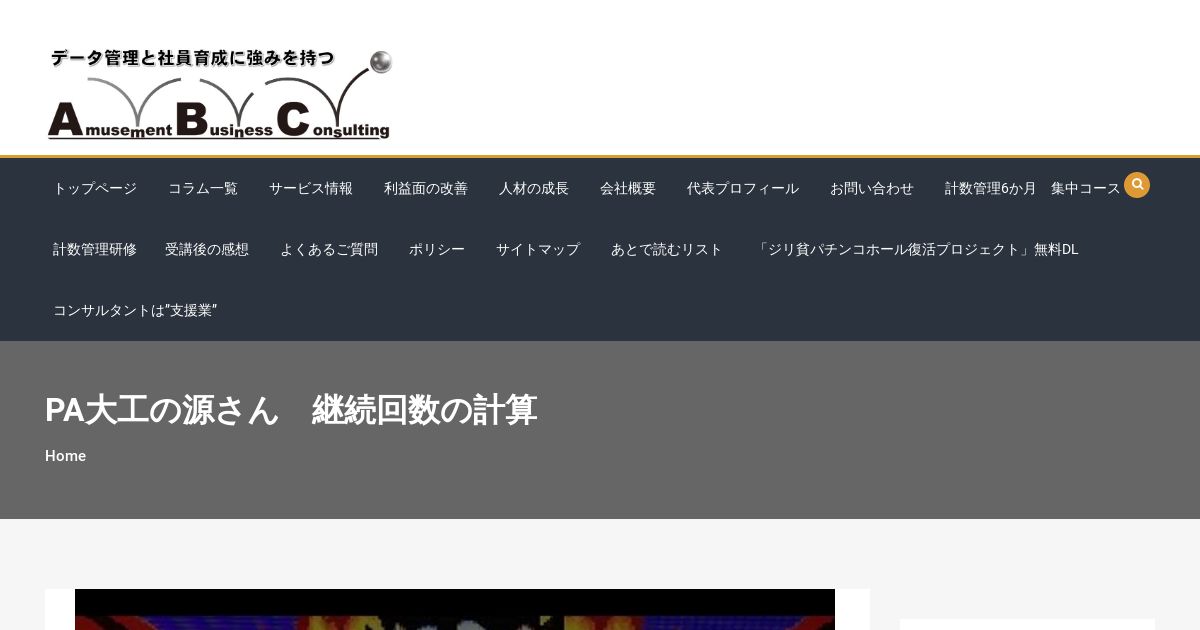Click the Amusement Business Consulting logo
Viewport: 1200px width, 630px height.
(x=220, y=94)
